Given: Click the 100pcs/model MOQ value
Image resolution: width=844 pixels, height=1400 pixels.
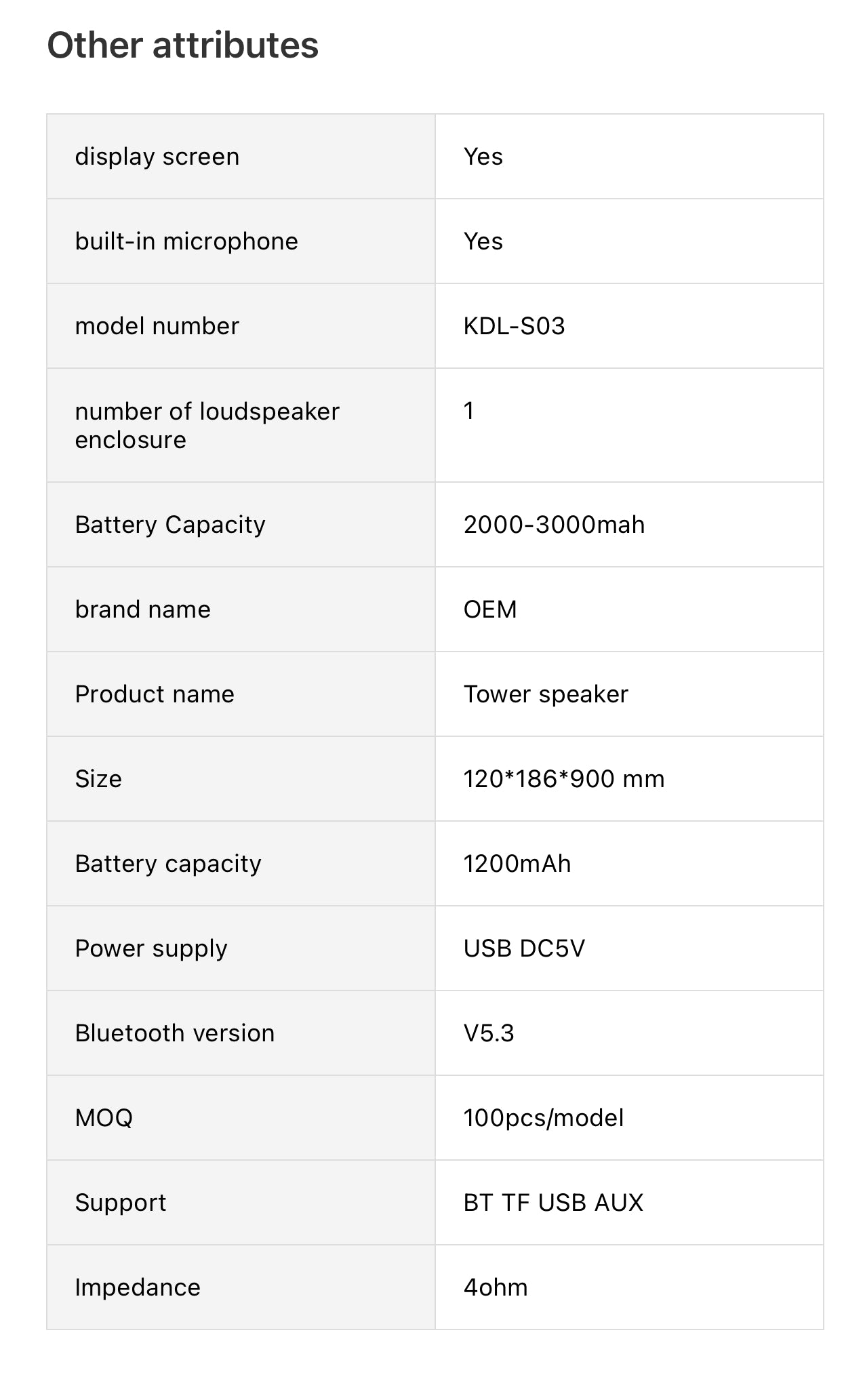Looking at the screenshot, I should coord(543,1118).
